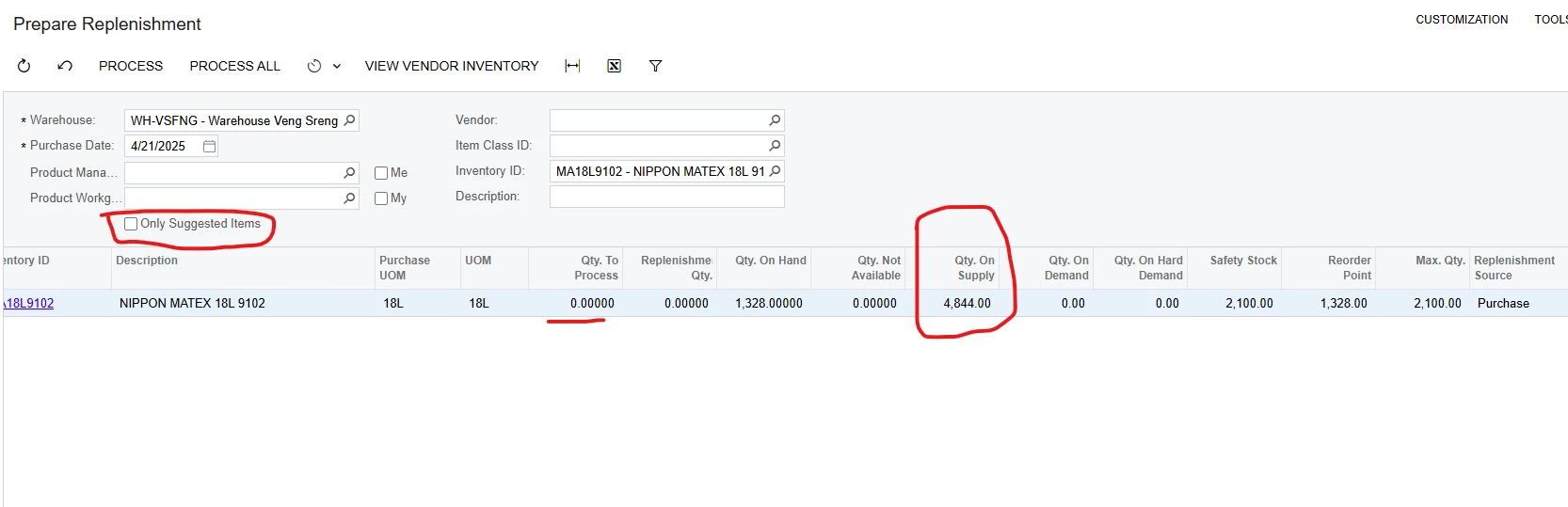
Task: Click VIEW VENDOR INVENTORY button
Action: coord(452,66)
